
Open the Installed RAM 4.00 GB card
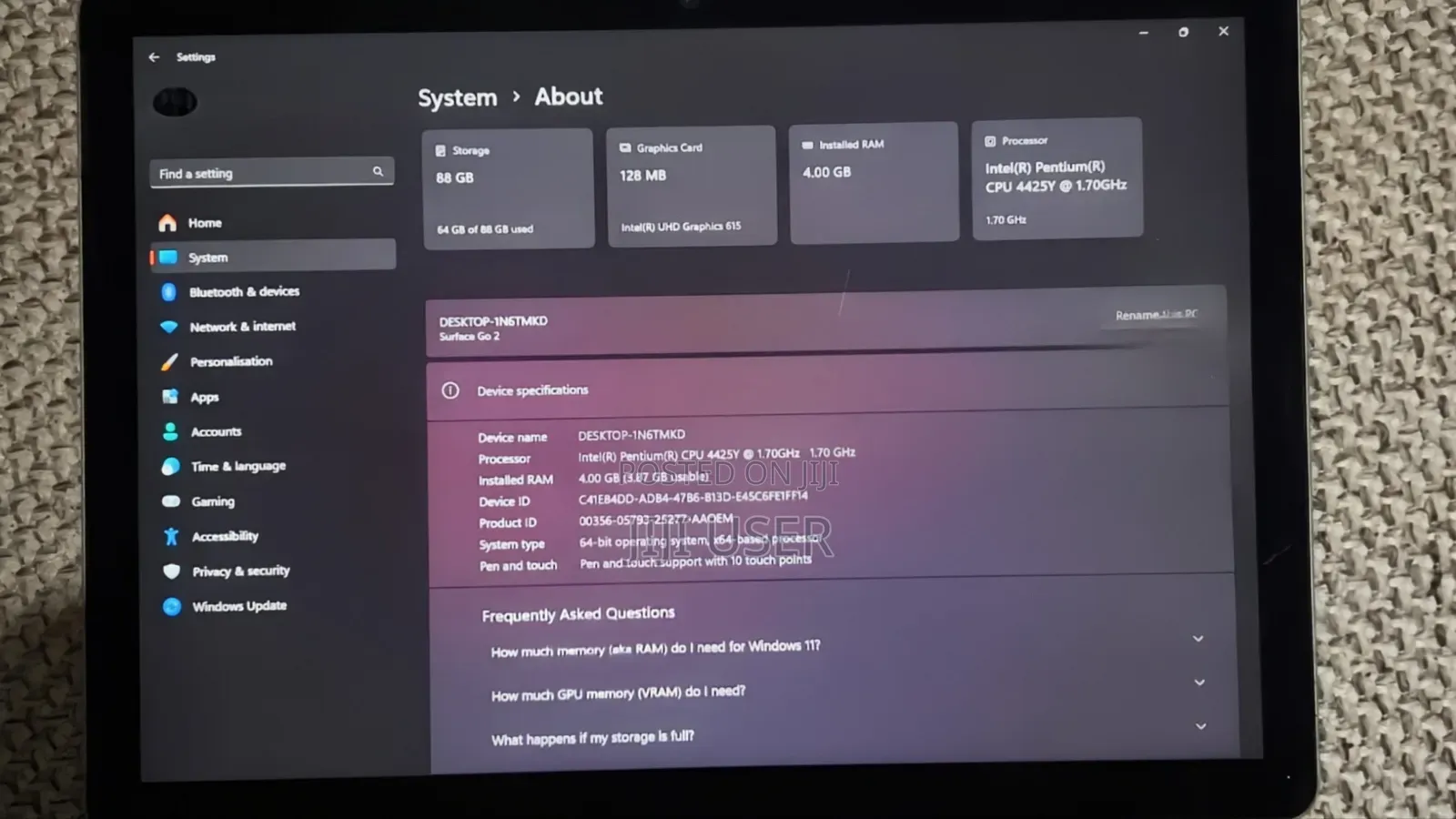pos(874,182)
